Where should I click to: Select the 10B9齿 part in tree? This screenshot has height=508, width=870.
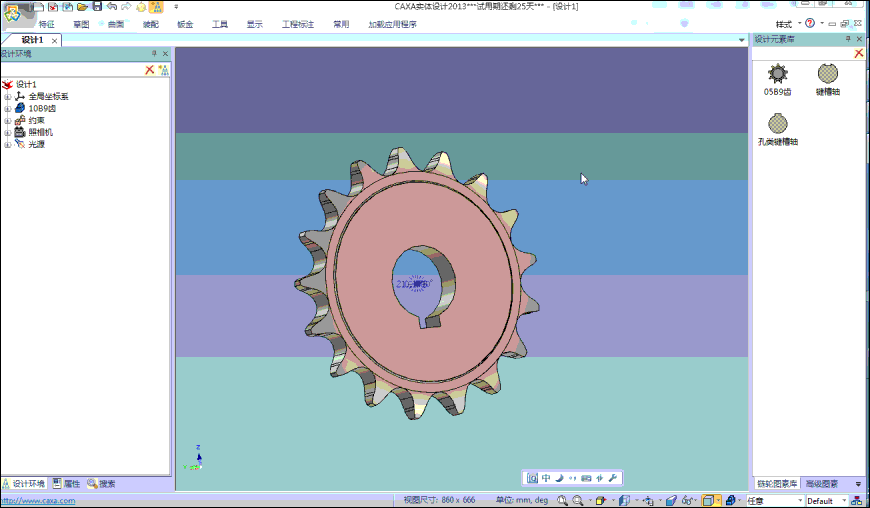(x=42, y=109)
